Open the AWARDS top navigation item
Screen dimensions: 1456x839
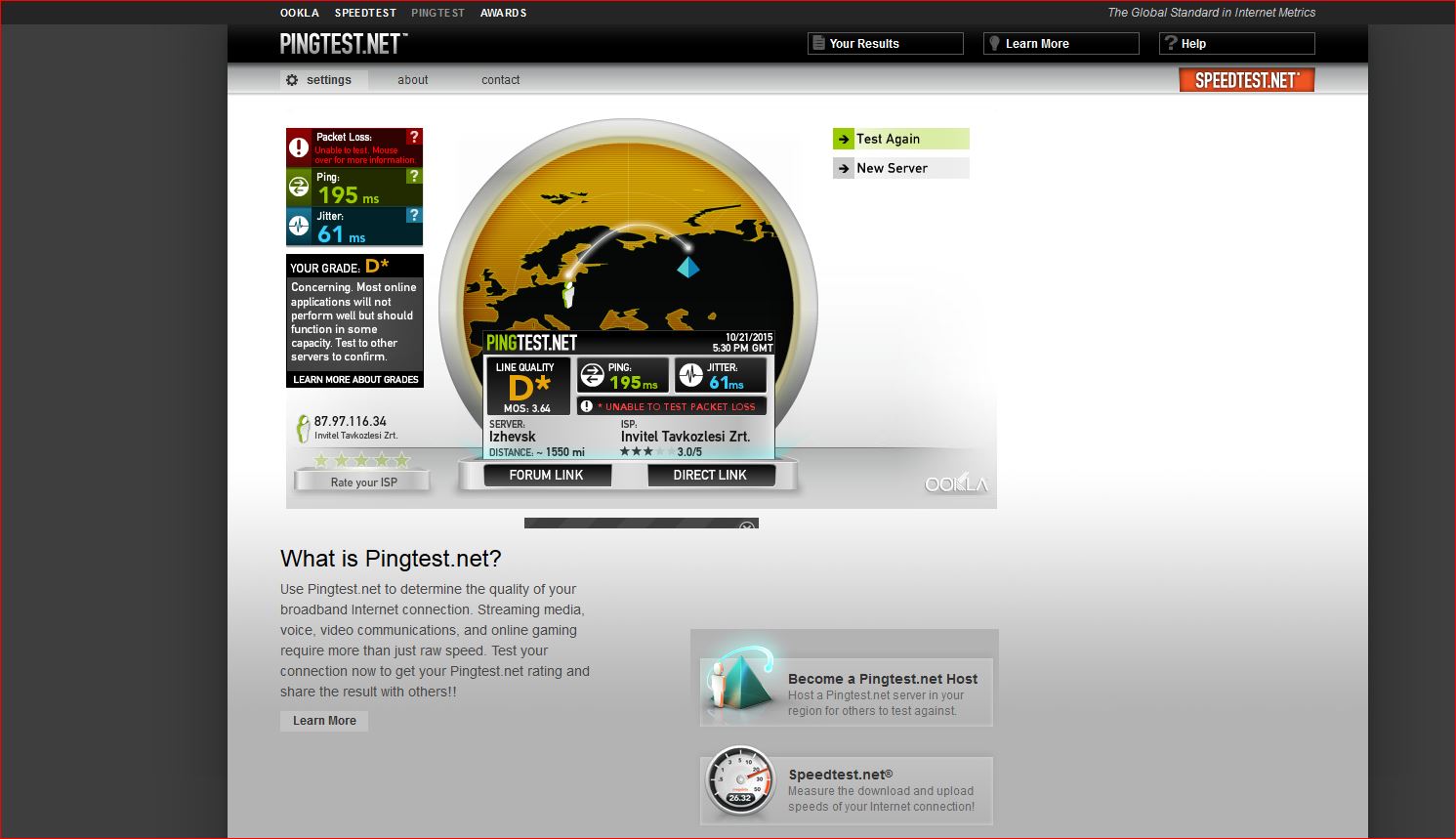(504, 13)
